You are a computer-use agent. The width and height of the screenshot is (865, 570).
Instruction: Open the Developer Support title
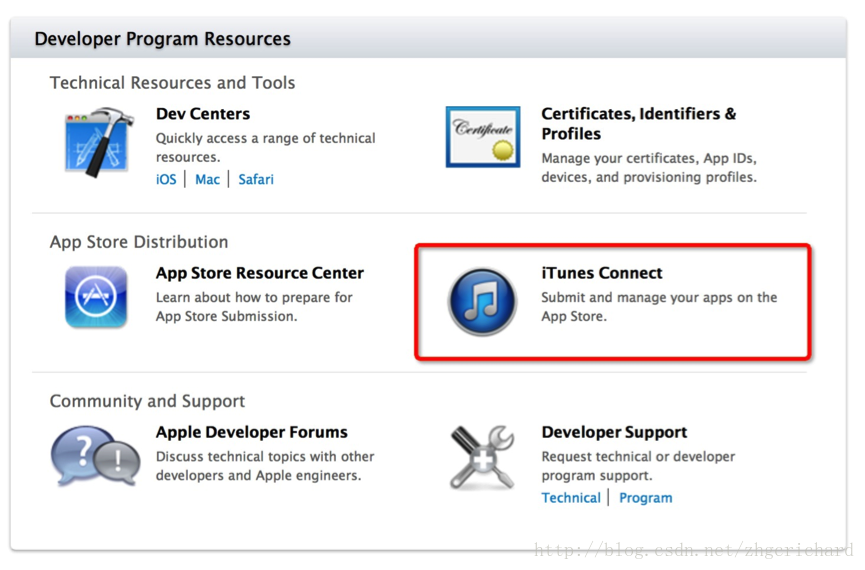tap(614, 432)
